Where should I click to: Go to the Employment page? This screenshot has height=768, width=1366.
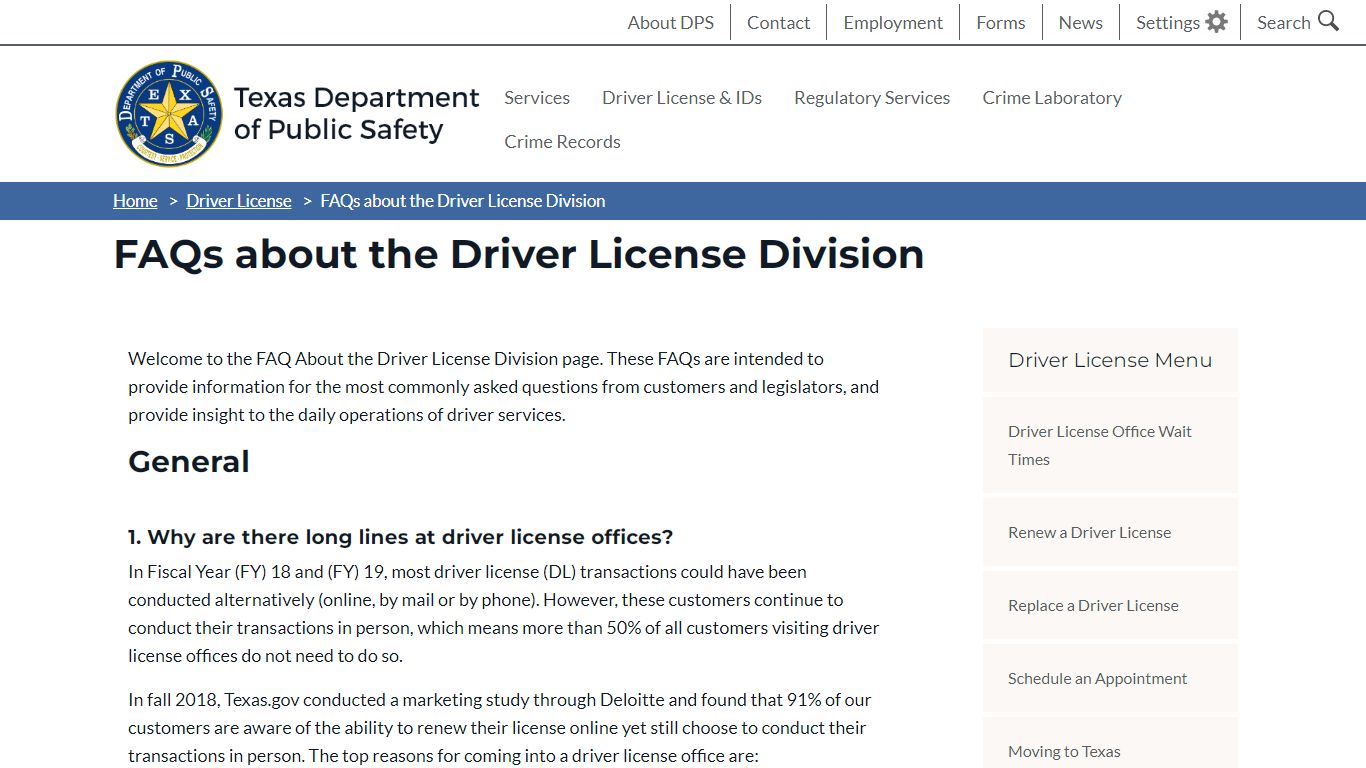tap(893, 22)
